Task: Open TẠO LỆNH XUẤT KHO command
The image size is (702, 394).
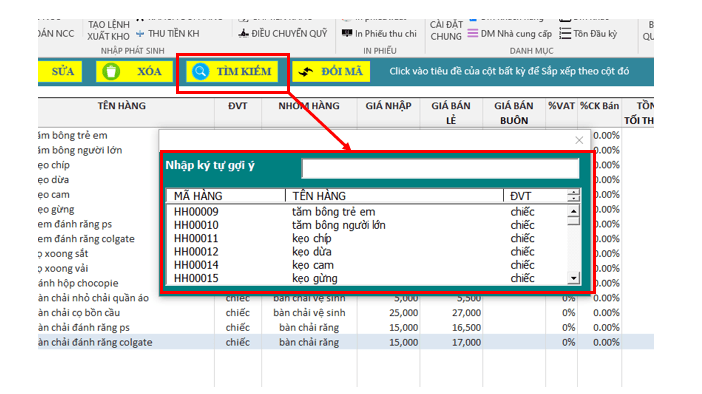Action: 108,30
